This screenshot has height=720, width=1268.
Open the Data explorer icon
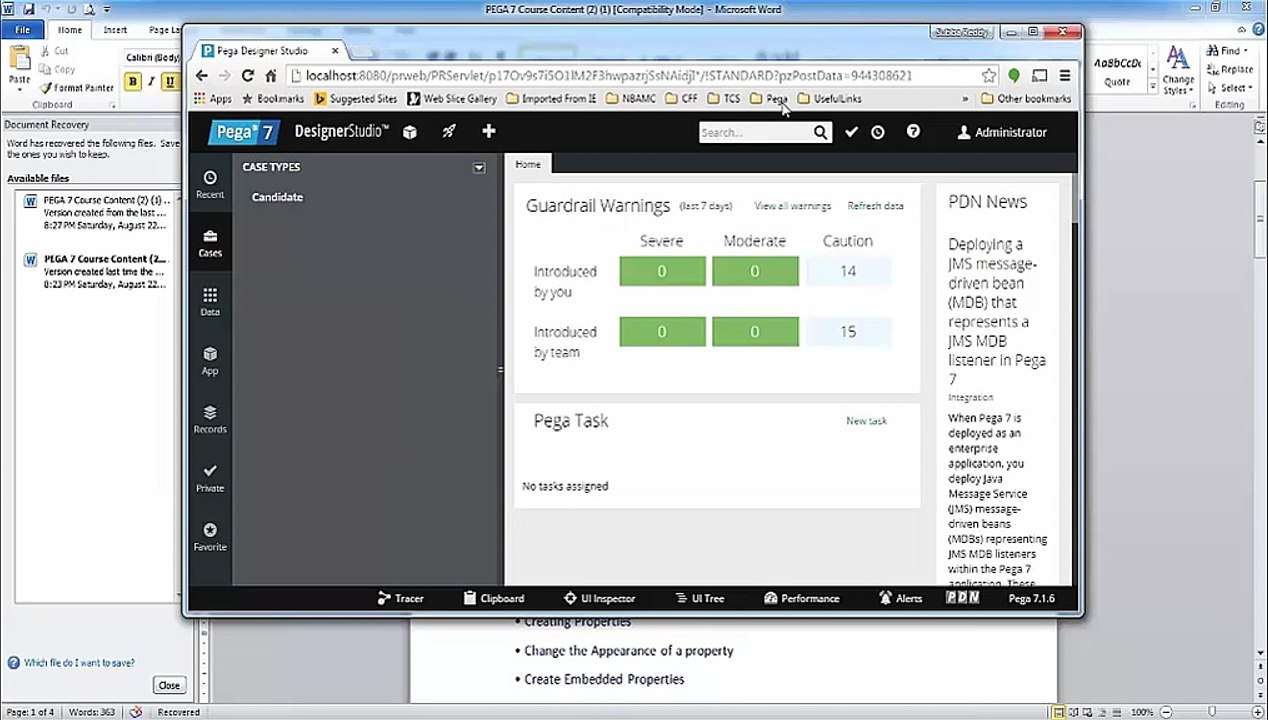210,302
